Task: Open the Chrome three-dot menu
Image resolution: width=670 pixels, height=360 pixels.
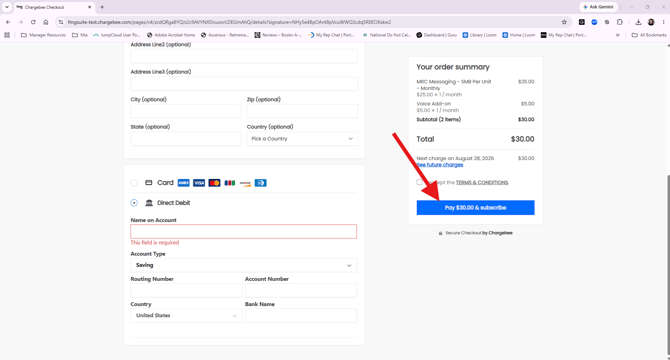Action: [664, 22]
